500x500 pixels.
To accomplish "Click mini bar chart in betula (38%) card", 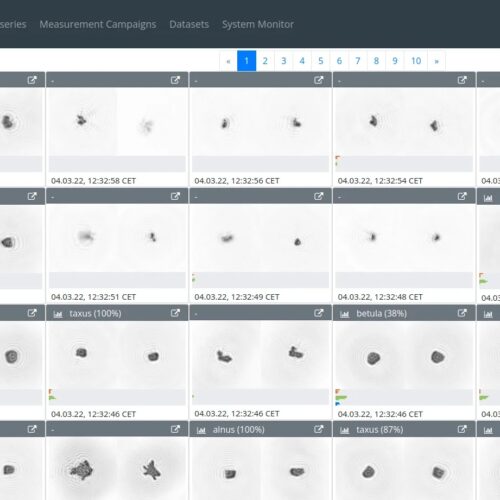I will point(404,397).
